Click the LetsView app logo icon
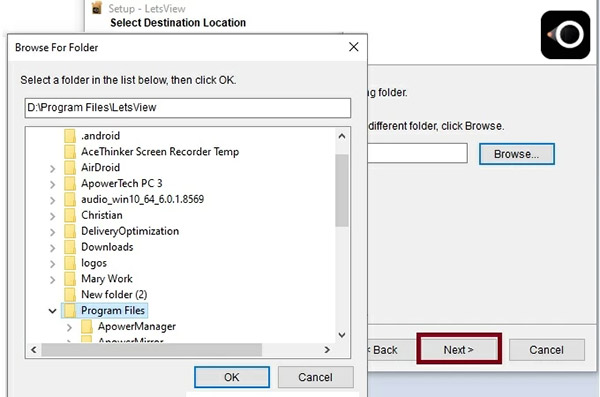Image resolution: width=600 pixels, height=397 pixels. 565,35
